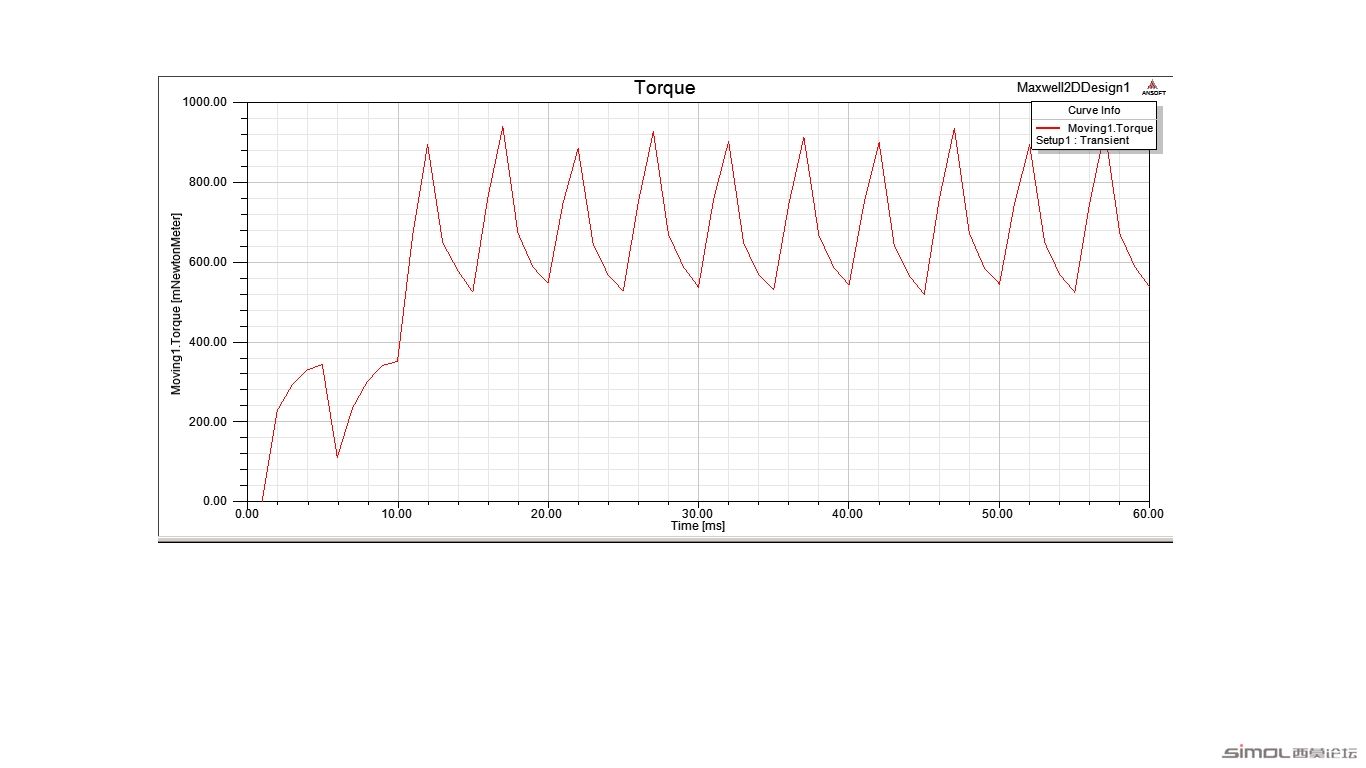Click the red Moving1.Torque line swatch
The width and height of the screenshot is (1366, 768).
pyautogui.click(x=1048, y=128)
